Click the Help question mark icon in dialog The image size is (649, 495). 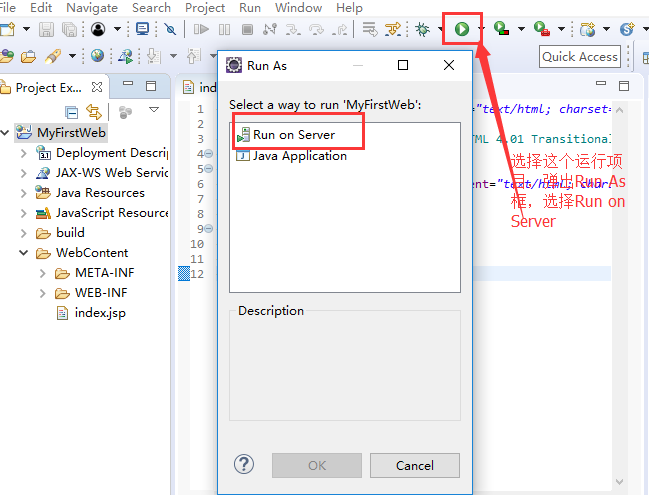244,464
